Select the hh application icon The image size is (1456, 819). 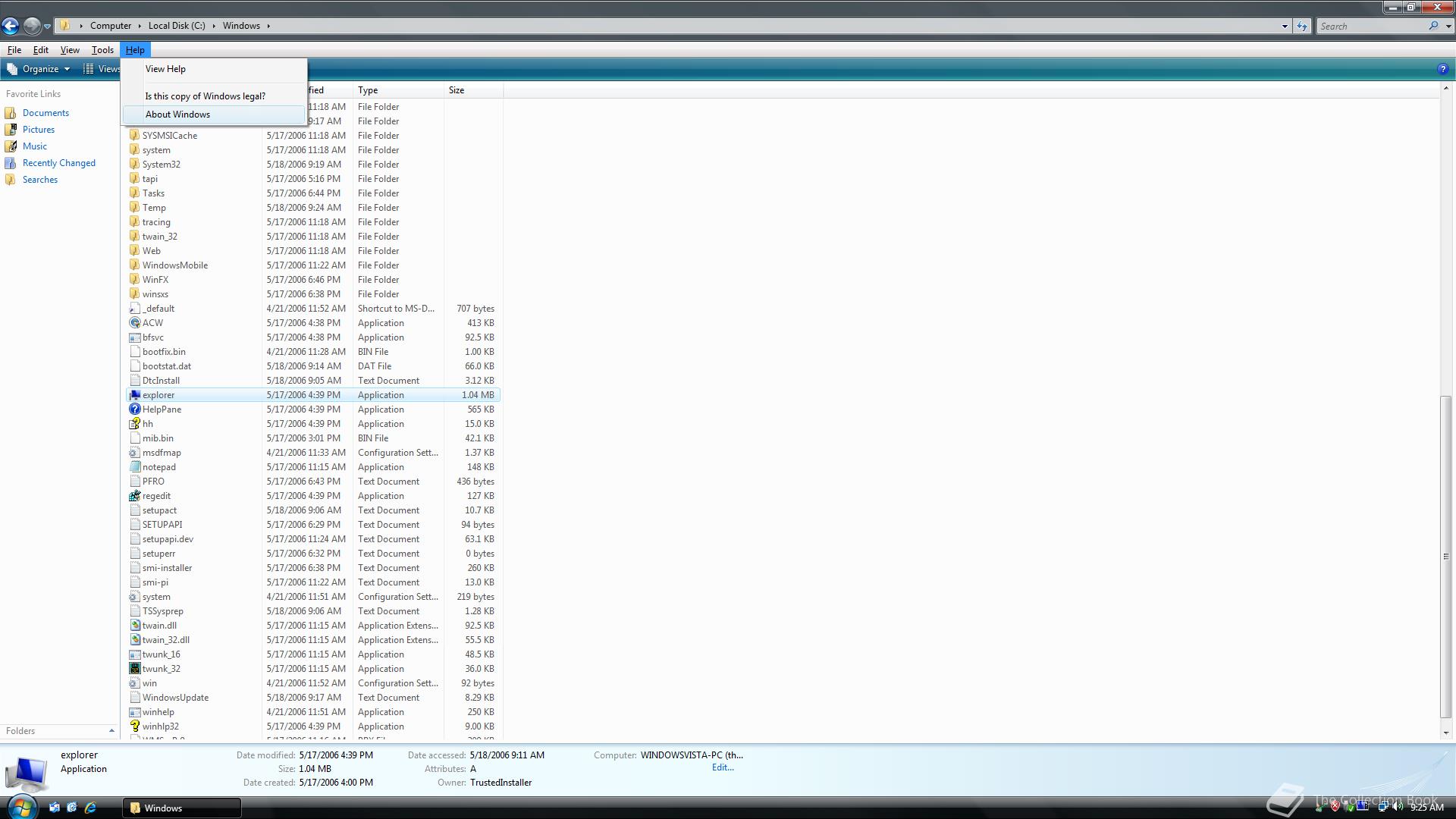(135, 424)
